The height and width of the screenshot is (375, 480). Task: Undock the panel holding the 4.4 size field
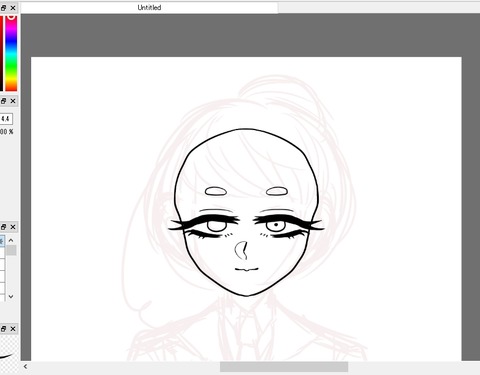pyautogui.click(x=3, y=101)
